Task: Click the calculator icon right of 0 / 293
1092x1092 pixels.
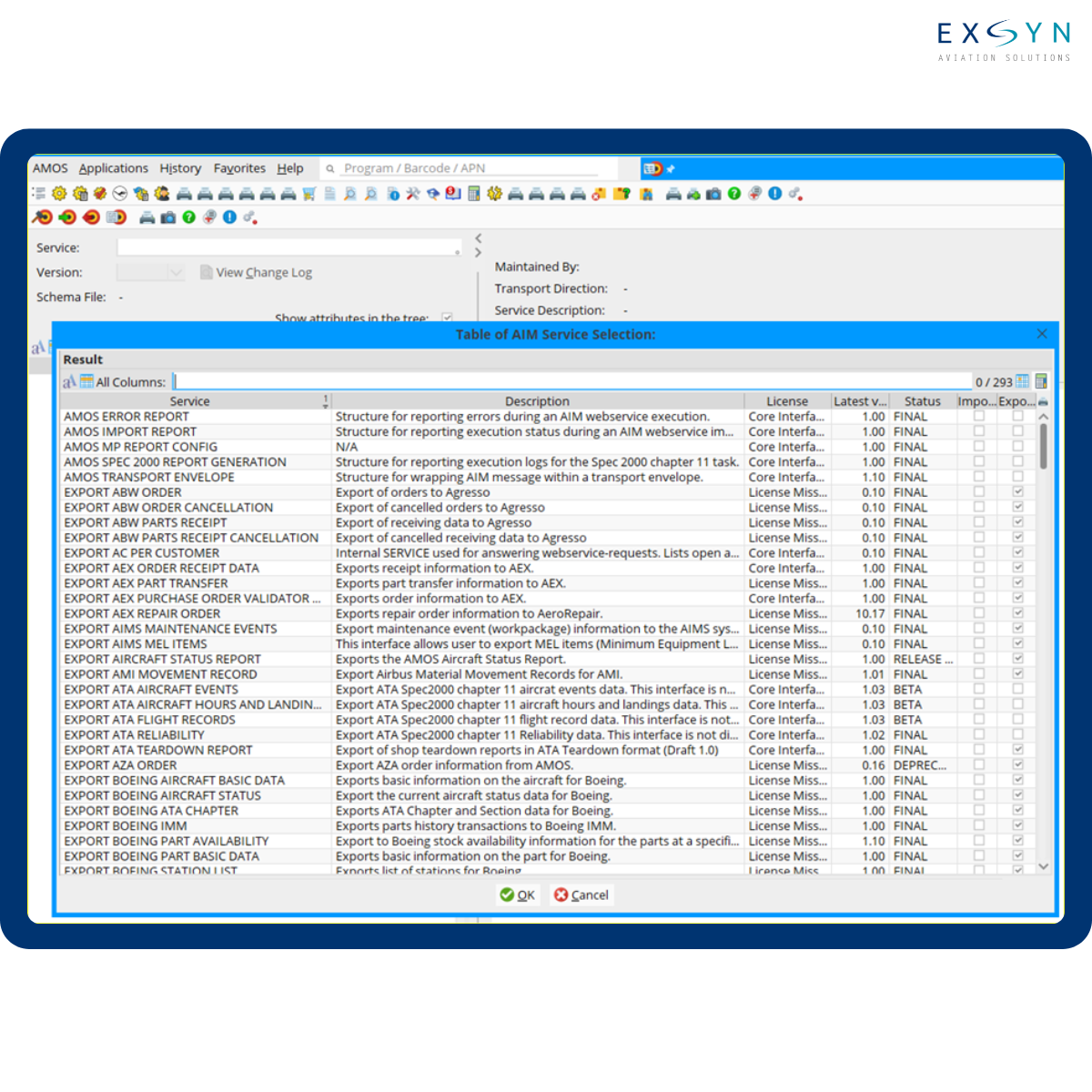Action: [x=1041, y=381]
